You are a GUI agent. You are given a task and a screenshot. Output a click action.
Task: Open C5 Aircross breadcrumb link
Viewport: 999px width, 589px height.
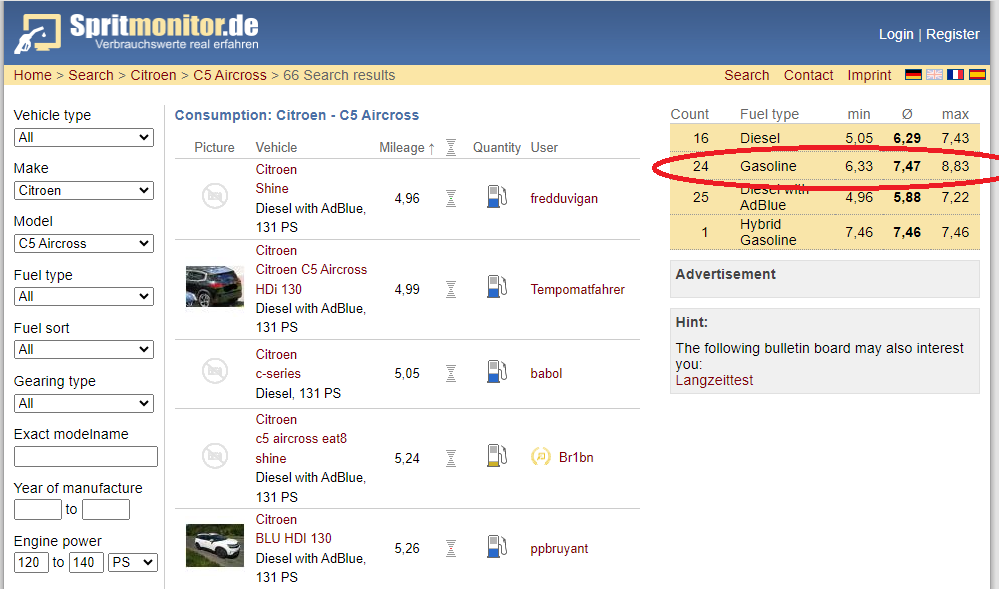point(229,75)
